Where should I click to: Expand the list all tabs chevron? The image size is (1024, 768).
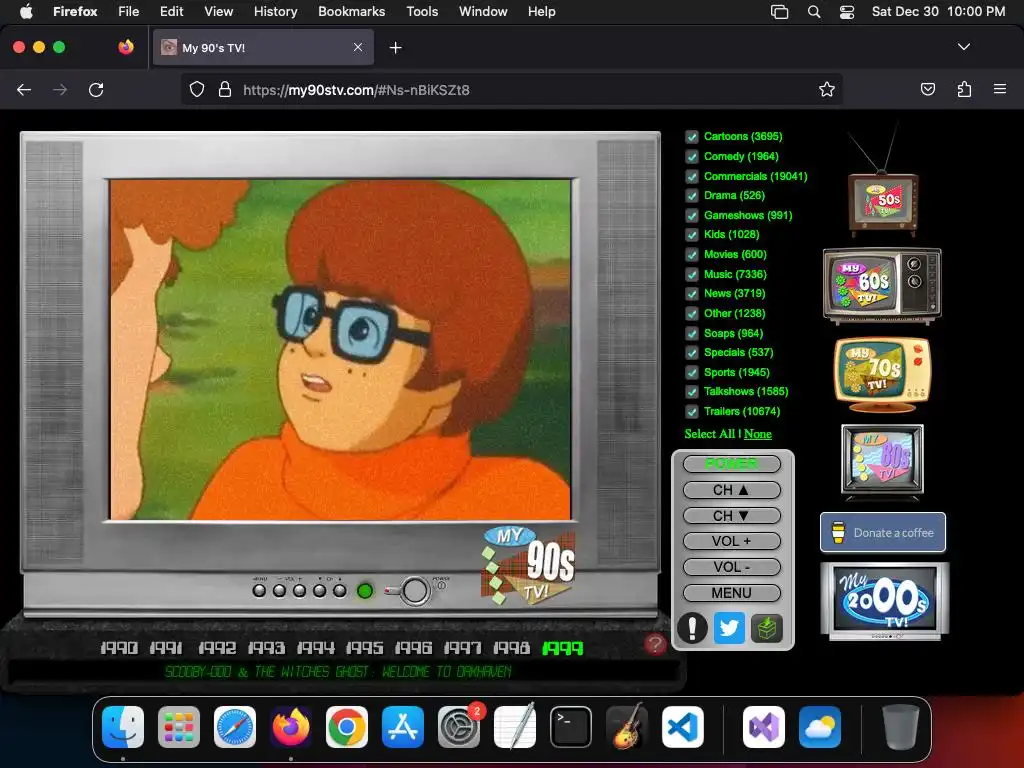[x=964, y=47]
